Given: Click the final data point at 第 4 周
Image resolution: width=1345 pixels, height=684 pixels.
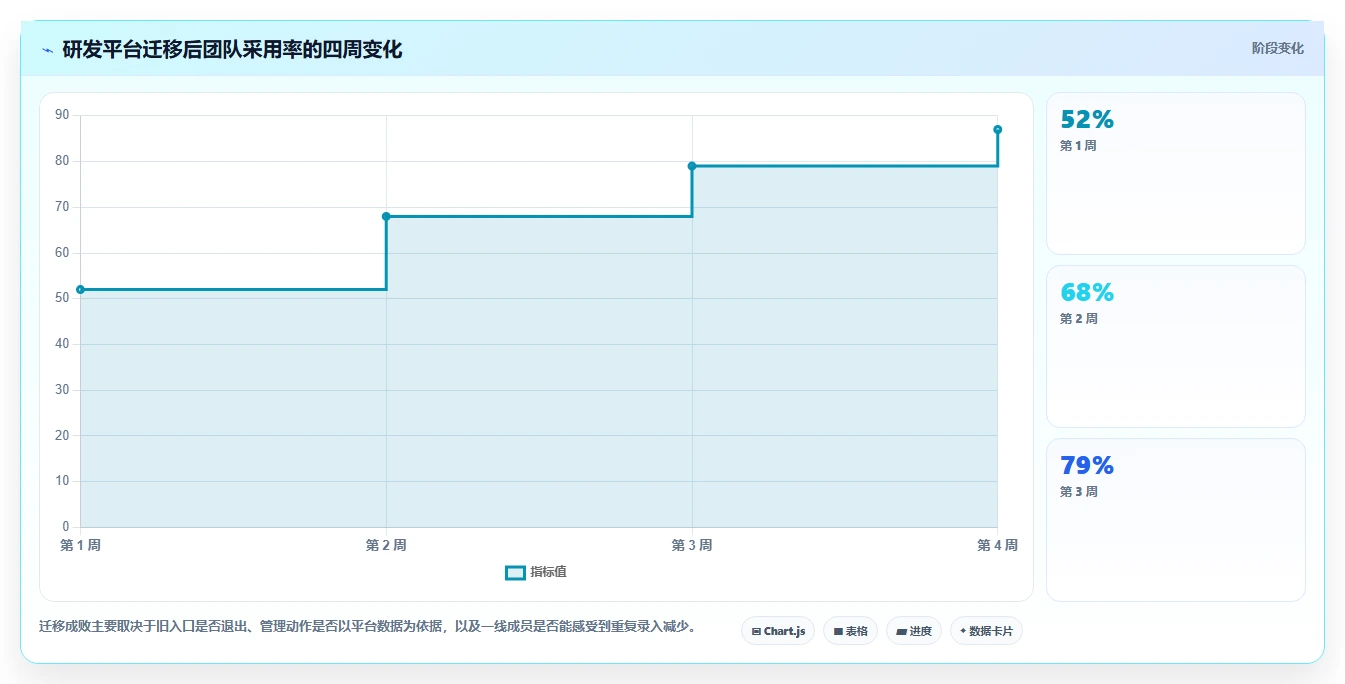Looking at the screenshot, I should click(x=998, y=129).
